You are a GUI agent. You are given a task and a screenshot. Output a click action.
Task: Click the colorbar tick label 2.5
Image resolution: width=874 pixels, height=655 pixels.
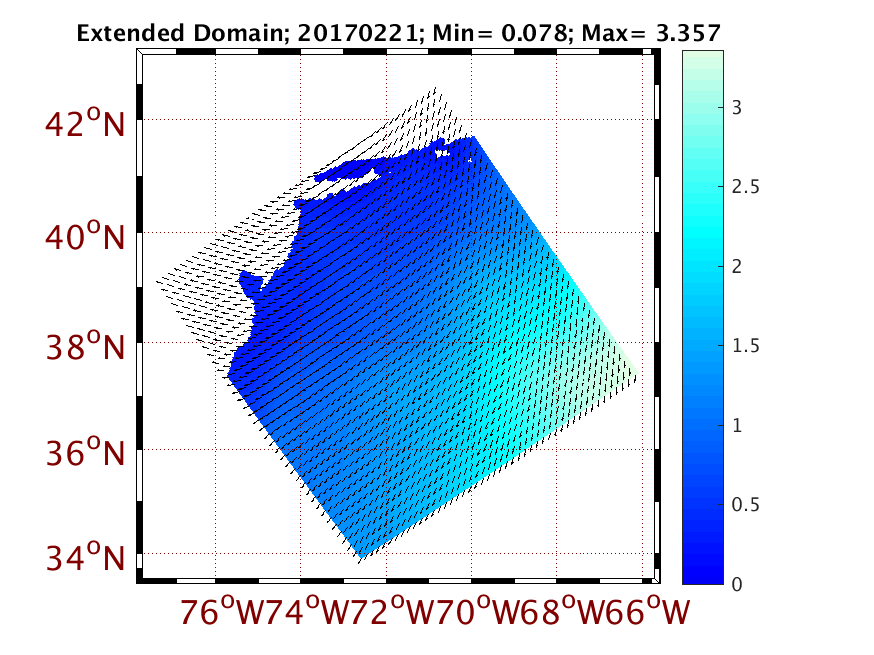745,187
